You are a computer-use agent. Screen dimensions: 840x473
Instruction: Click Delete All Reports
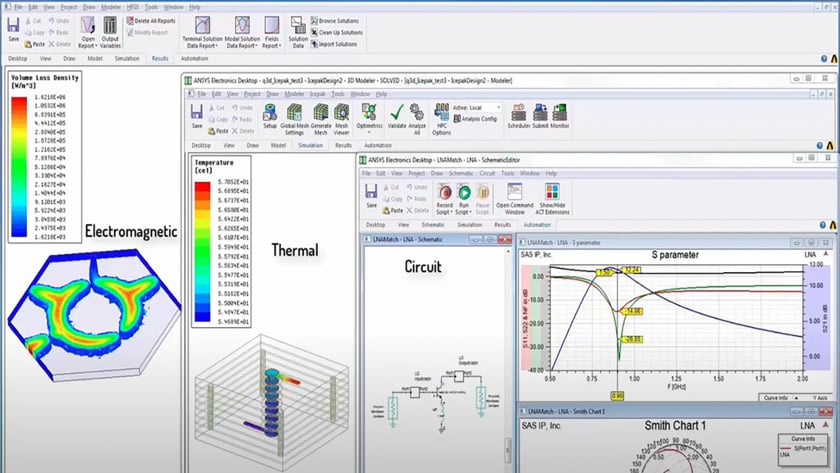[x=151, y=21]
